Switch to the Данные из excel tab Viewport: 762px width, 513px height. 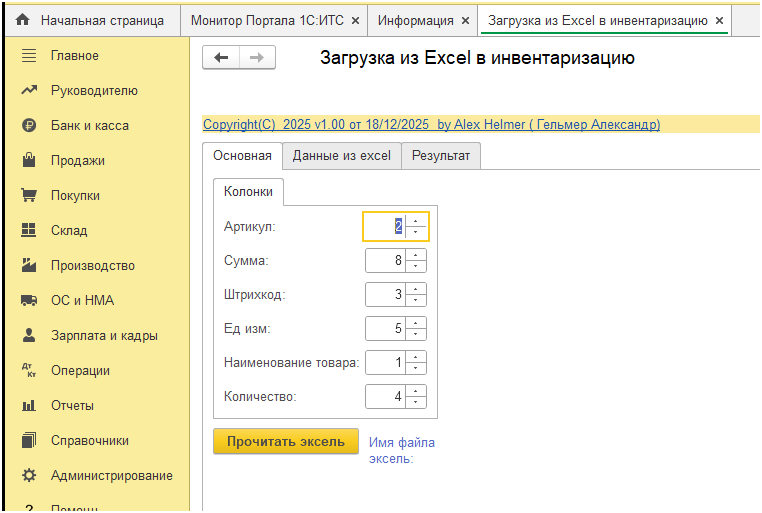tap(341, 156)
